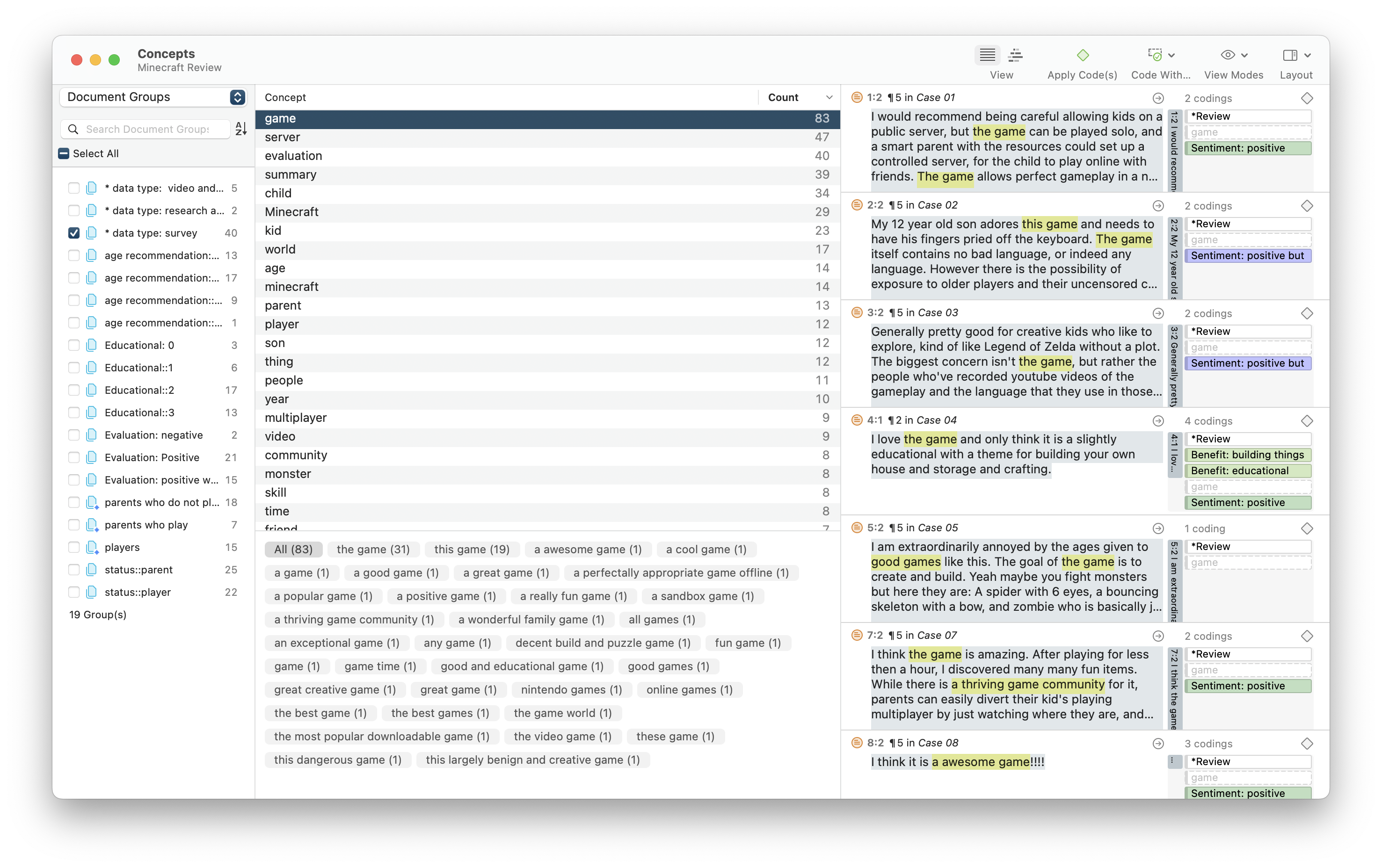This screenshot has width=1382, height=868.
Task: Click the go-to arrow on quotation 2:2
Action: coord(1158,206)
